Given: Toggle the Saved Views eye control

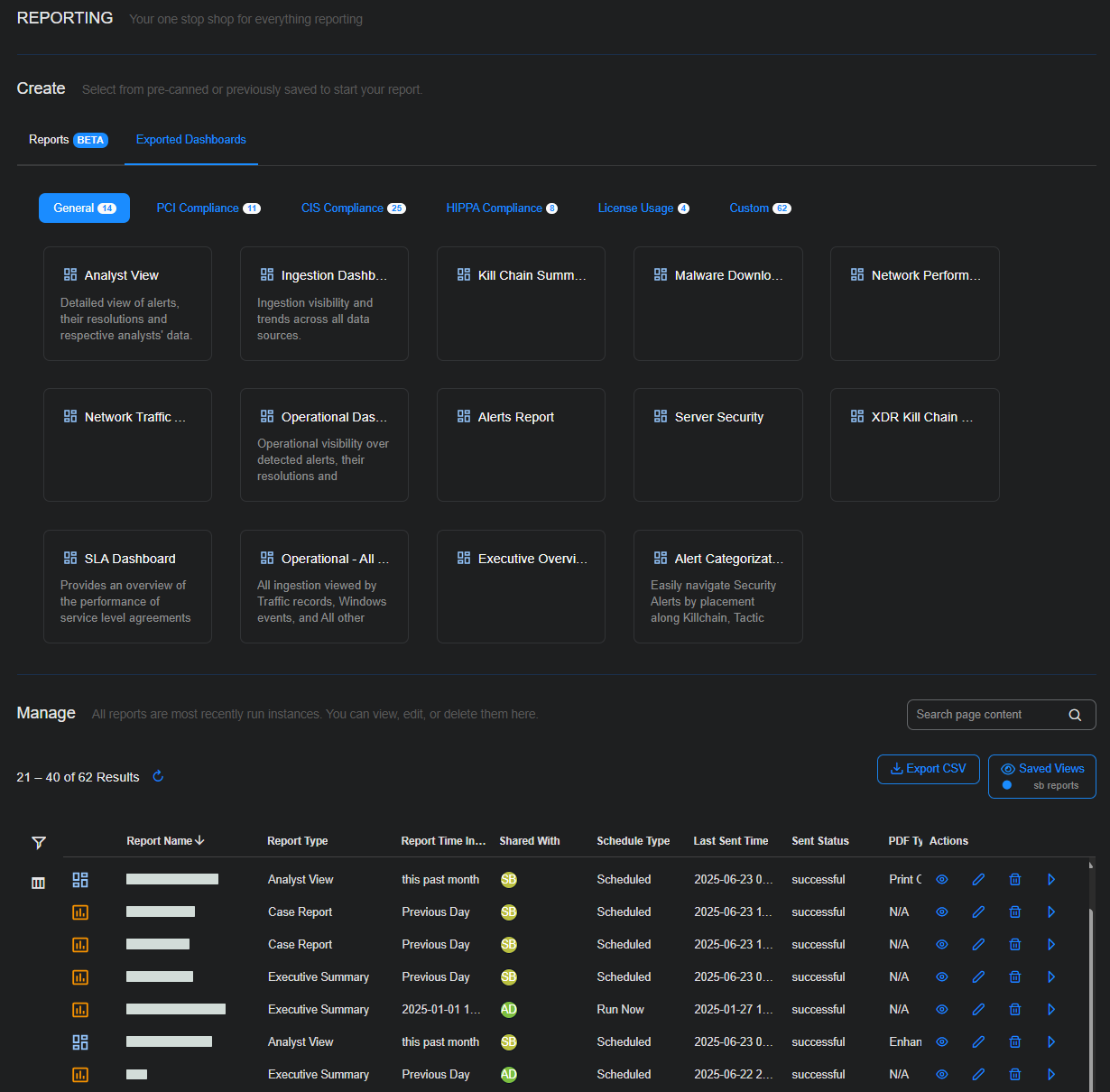Looking at the screenshot, I should click(x=1006, y=767).
